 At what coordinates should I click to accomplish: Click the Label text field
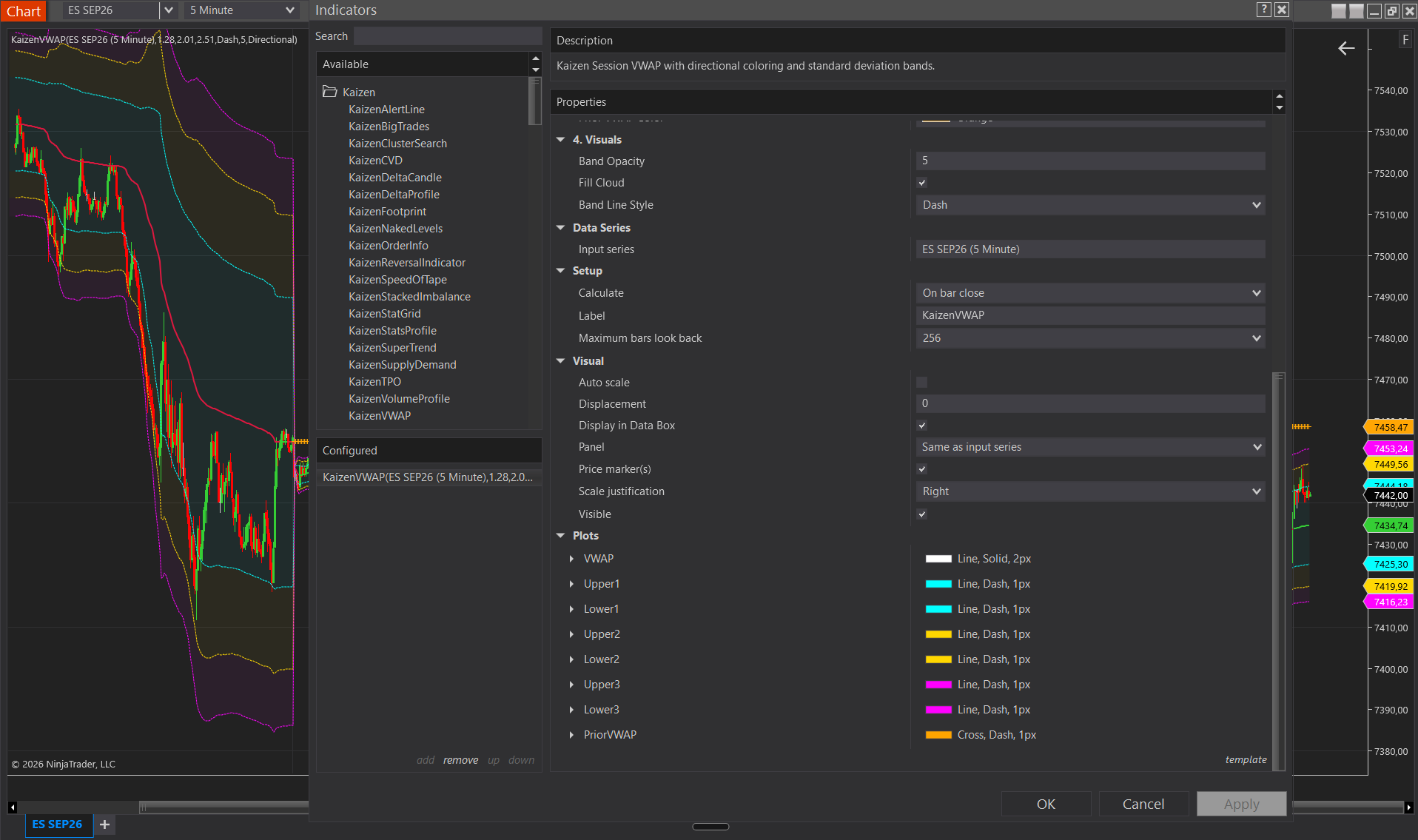[1091, 315]
